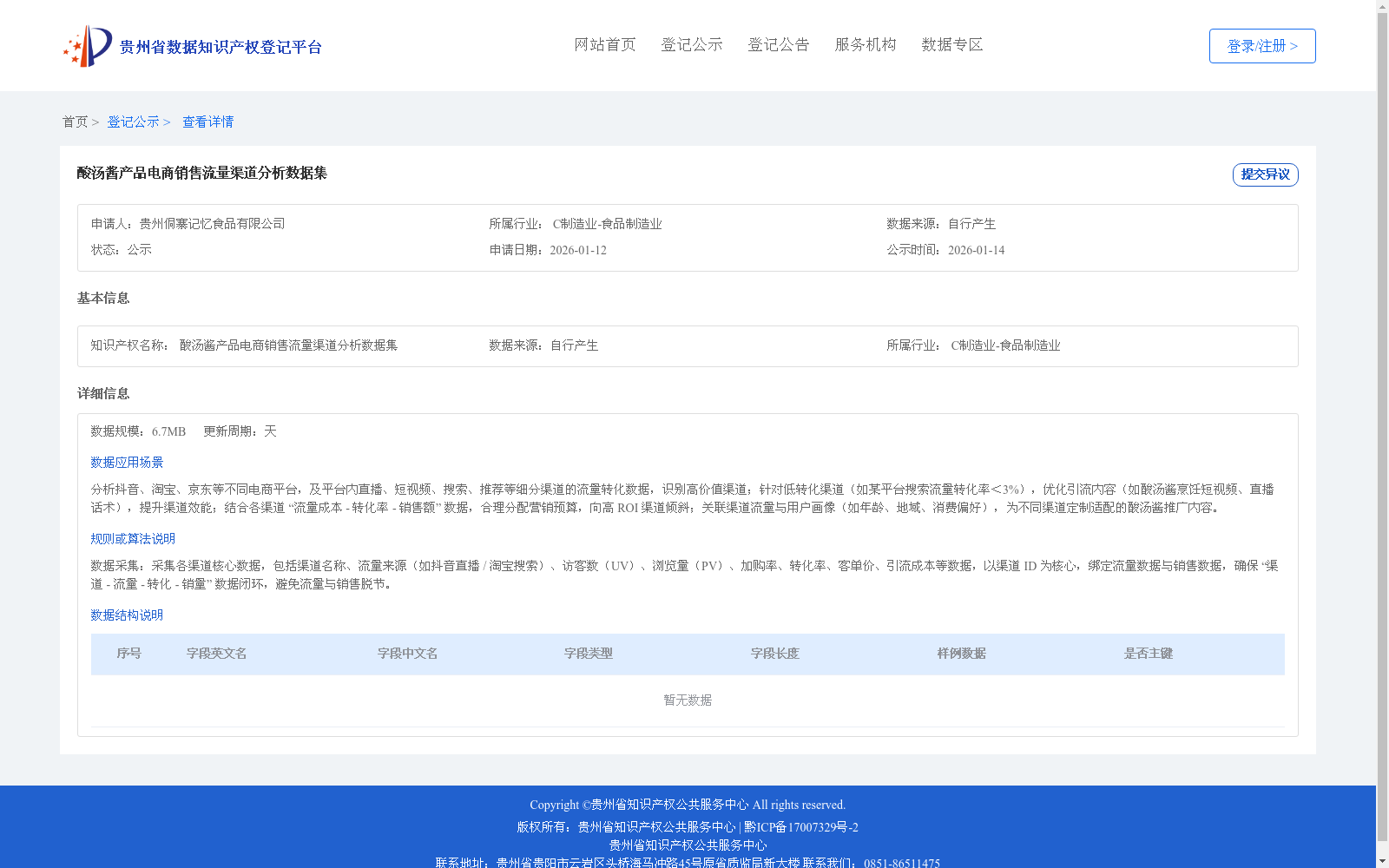1389x868 pixels.
Task: Click the 详细信息 section heading
Action: point(103,393)
